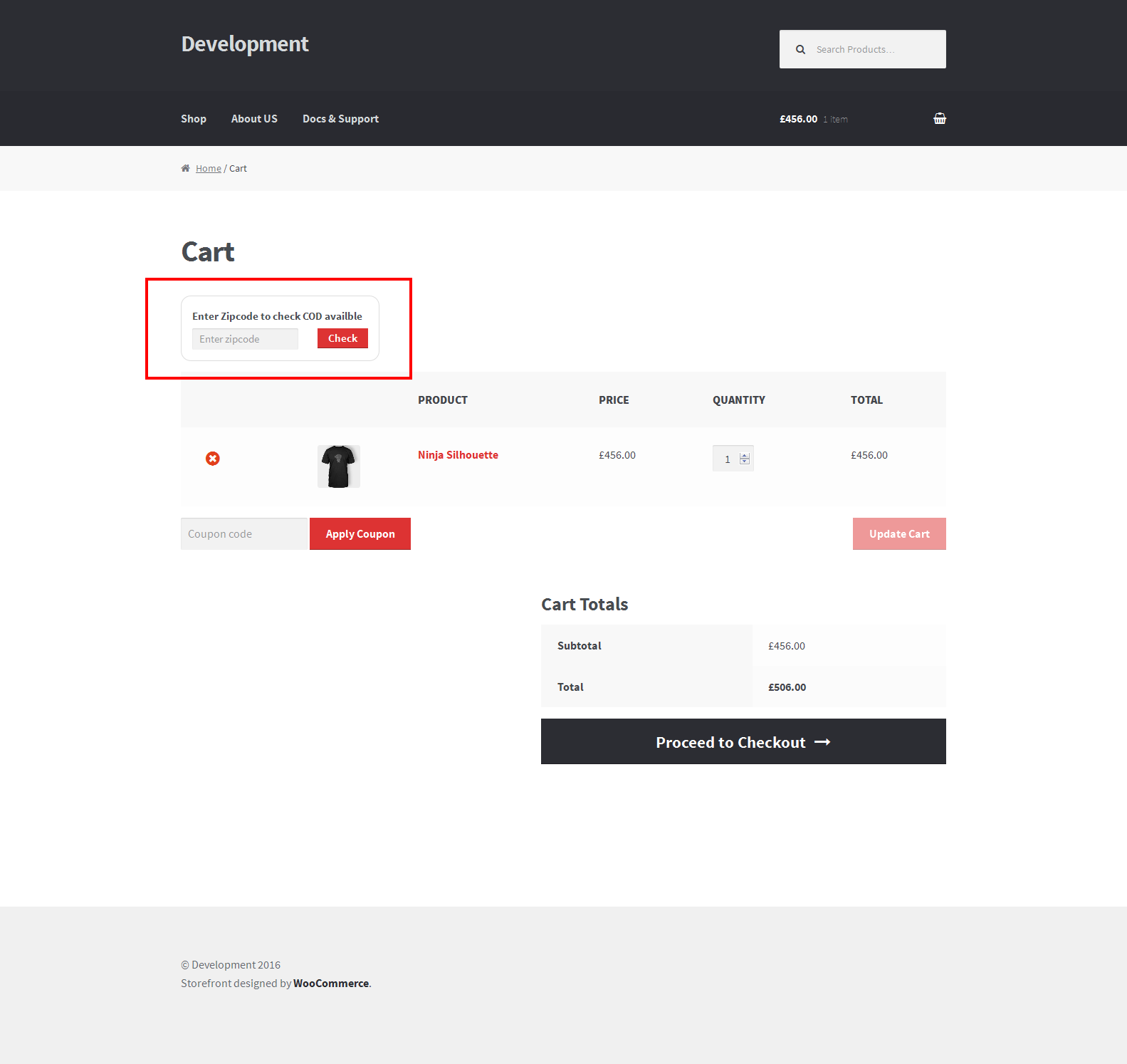Viewport: 1127px width, 1064px height.
Task: Open Docs & Support from navigation
Action: 340,119
